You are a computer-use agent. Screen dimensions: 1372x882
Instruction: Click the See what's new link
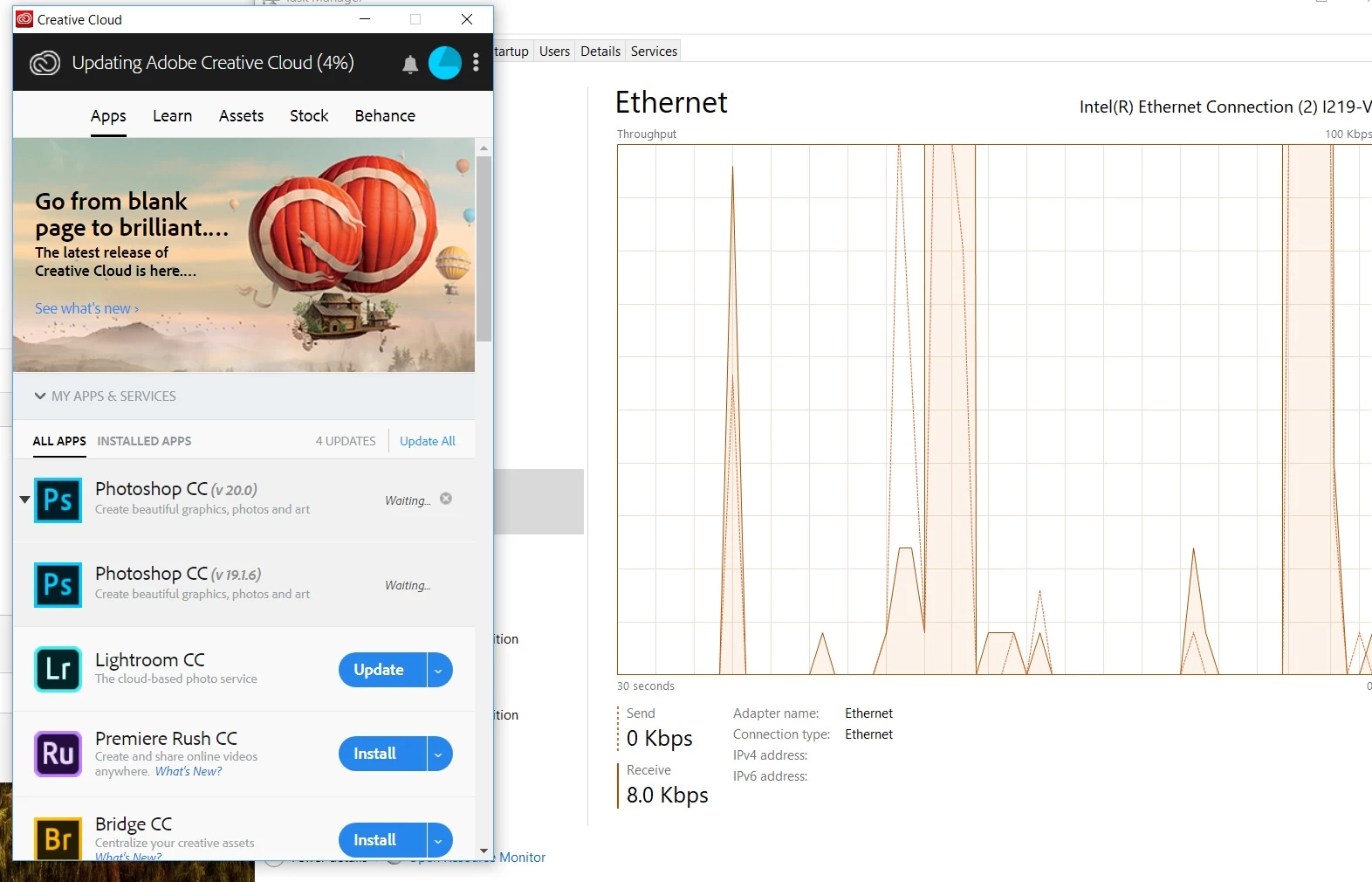pyautogui.click(x=86, y=308)
